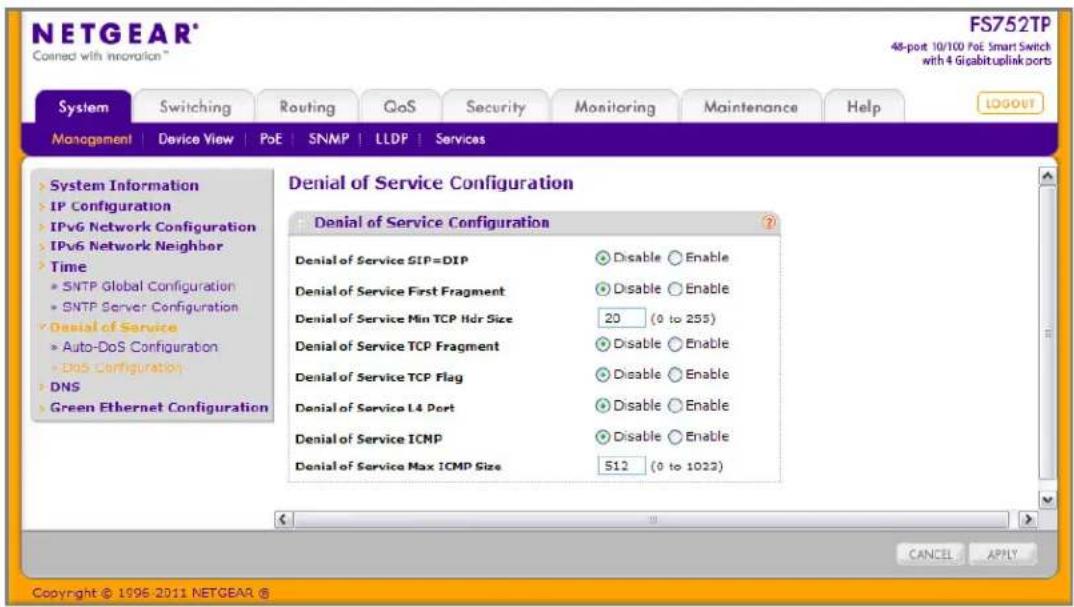The width and height of the screenshot is (1074, 607).
Task: Select Enable for Denial of Service ICMP
Action: 675,436
